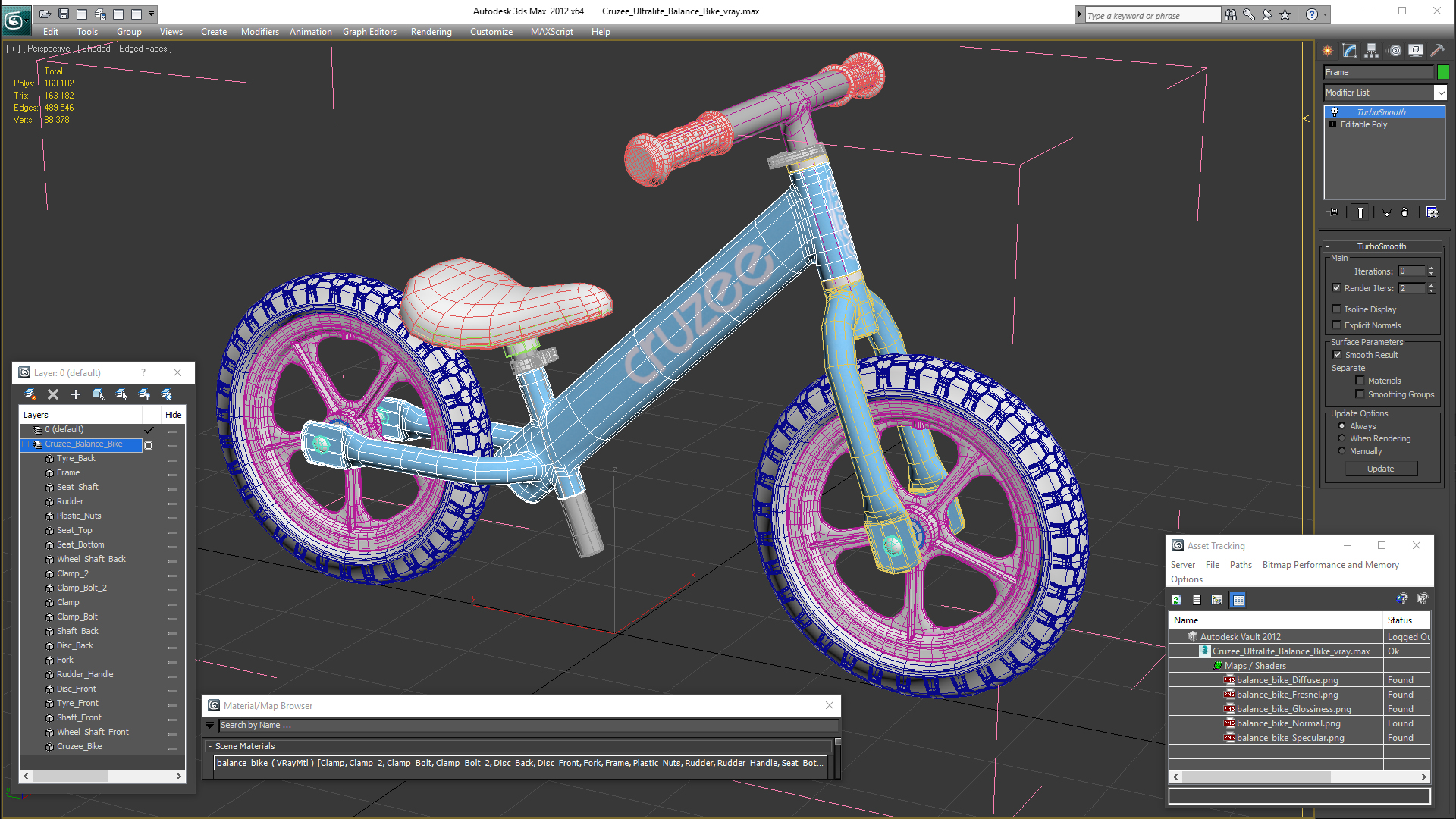Click Shaded + Edged Faces viewport label

[124, 49]
